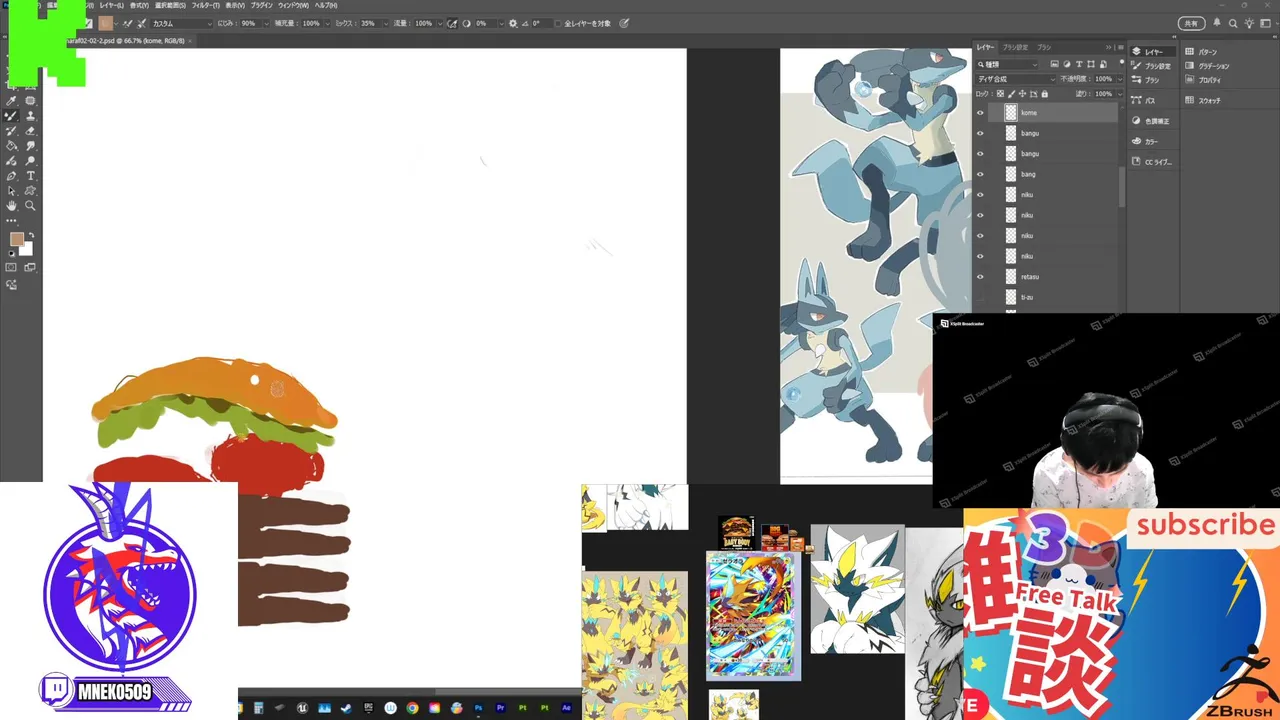Select the Eyedropper tool
Screen dimensions: 1280x720
point(11,101)
